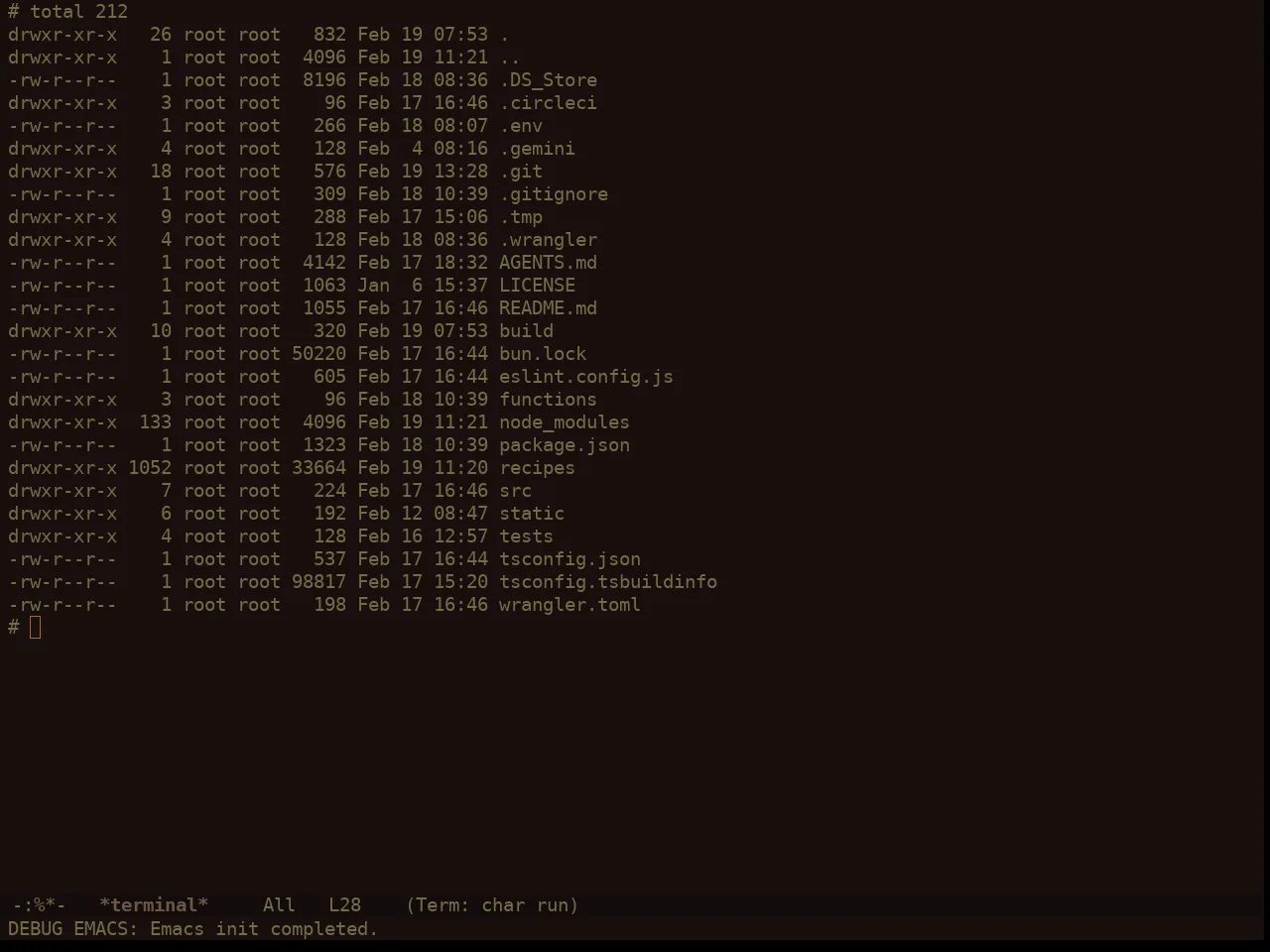The width and height of the screenshot is (1270, 952).
Task: Click the .env file name
Action: [x=521, y=126]
